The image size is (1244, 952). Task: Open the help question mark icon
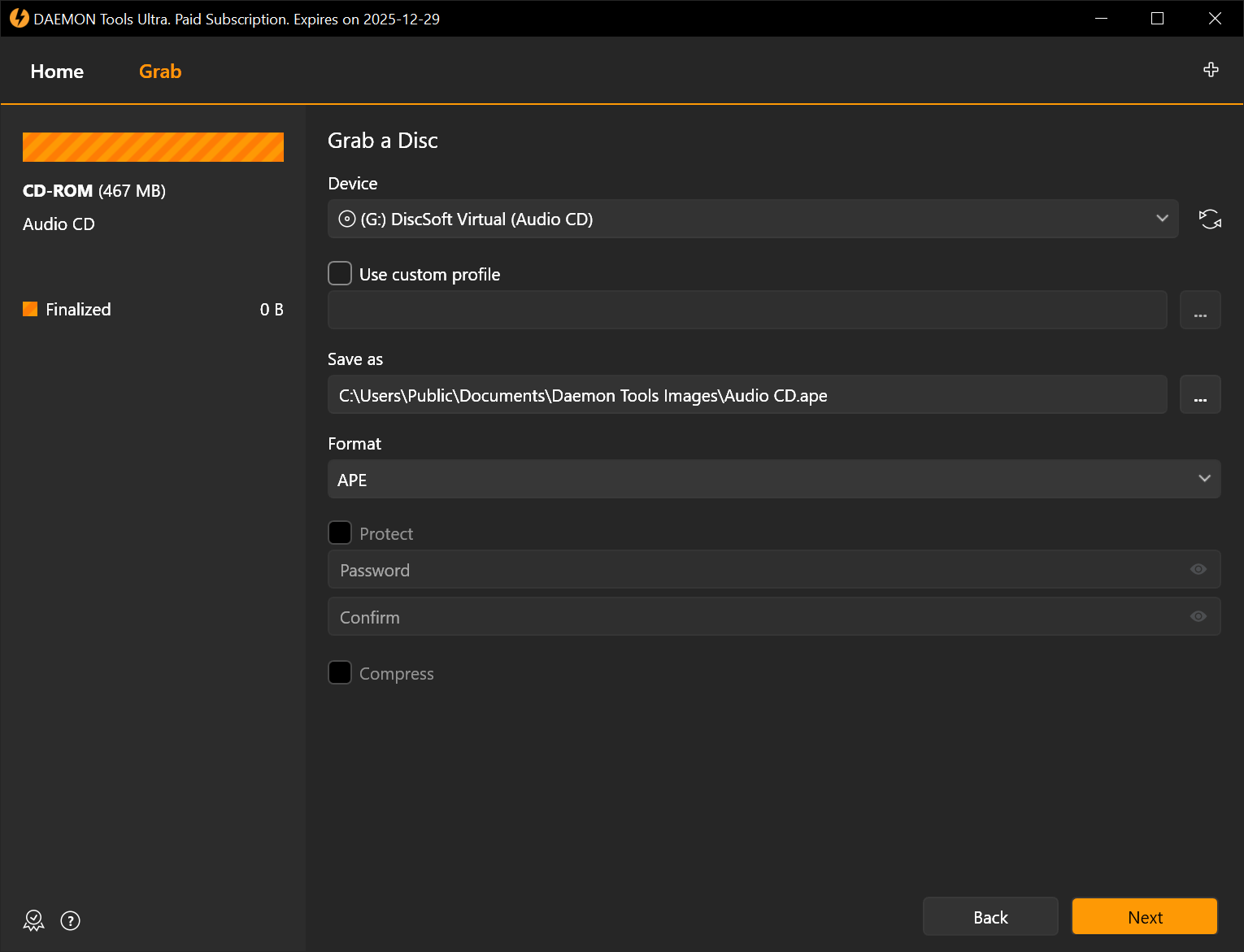click(71, 920)
